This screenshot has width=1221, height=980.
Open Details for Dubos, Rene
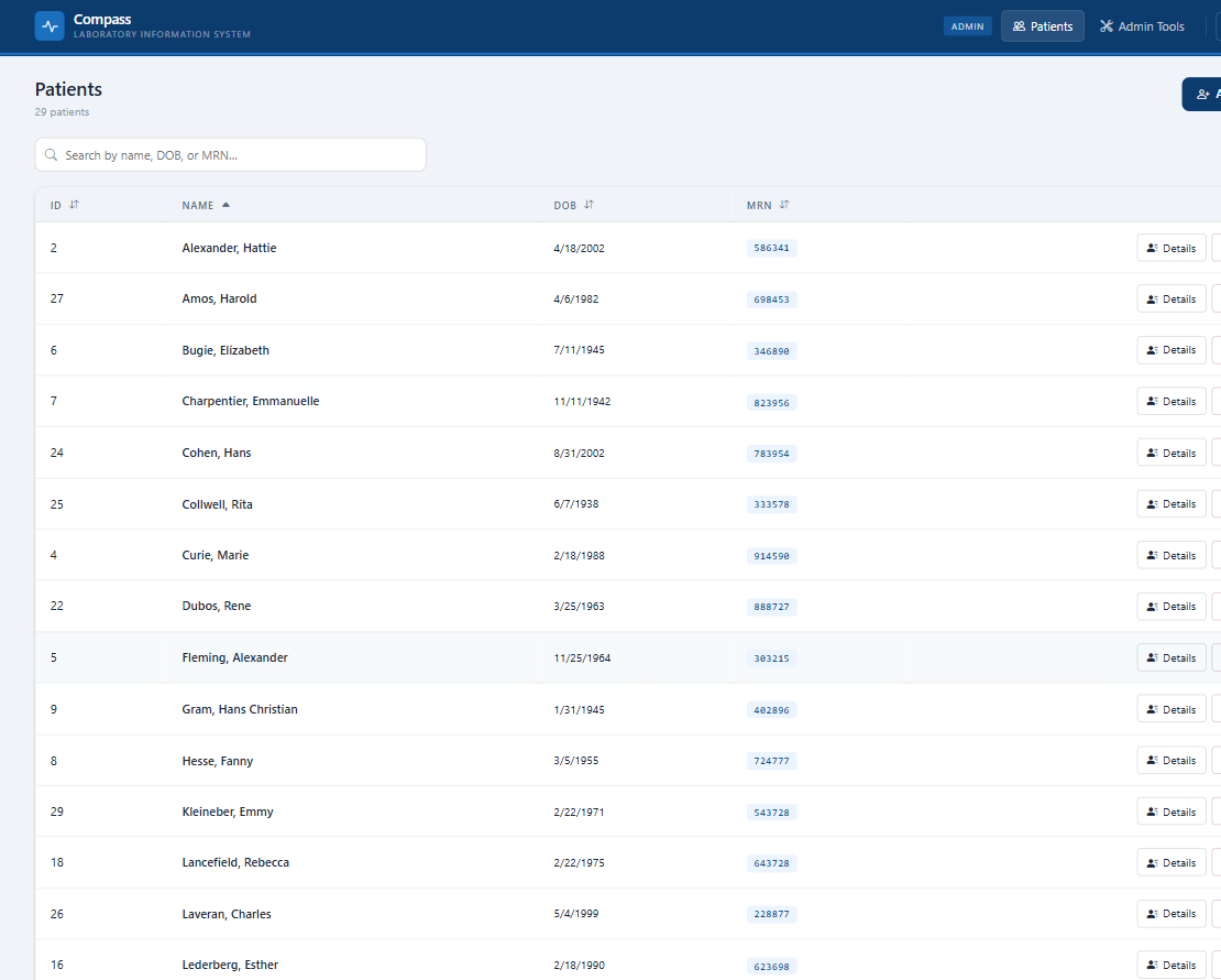(x=1171, y=606)
